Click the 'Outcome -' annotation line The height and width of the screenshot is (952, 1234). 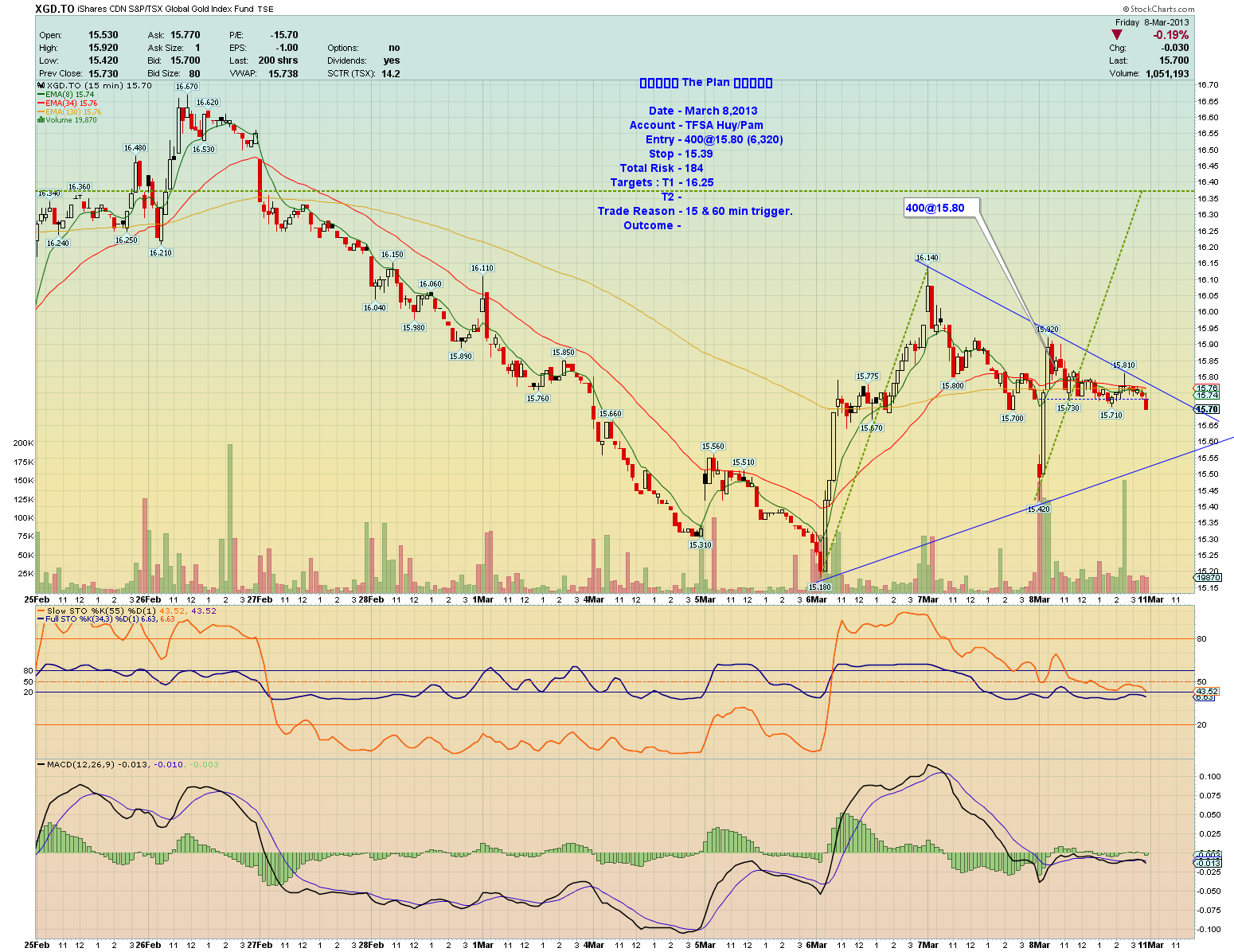[x=652, y=225]
